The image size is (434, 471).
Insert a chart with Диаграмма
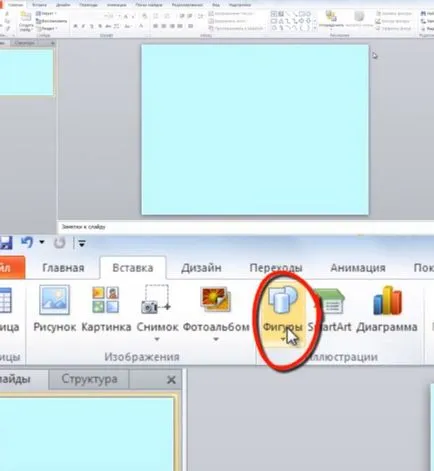(x=387, y=310)
